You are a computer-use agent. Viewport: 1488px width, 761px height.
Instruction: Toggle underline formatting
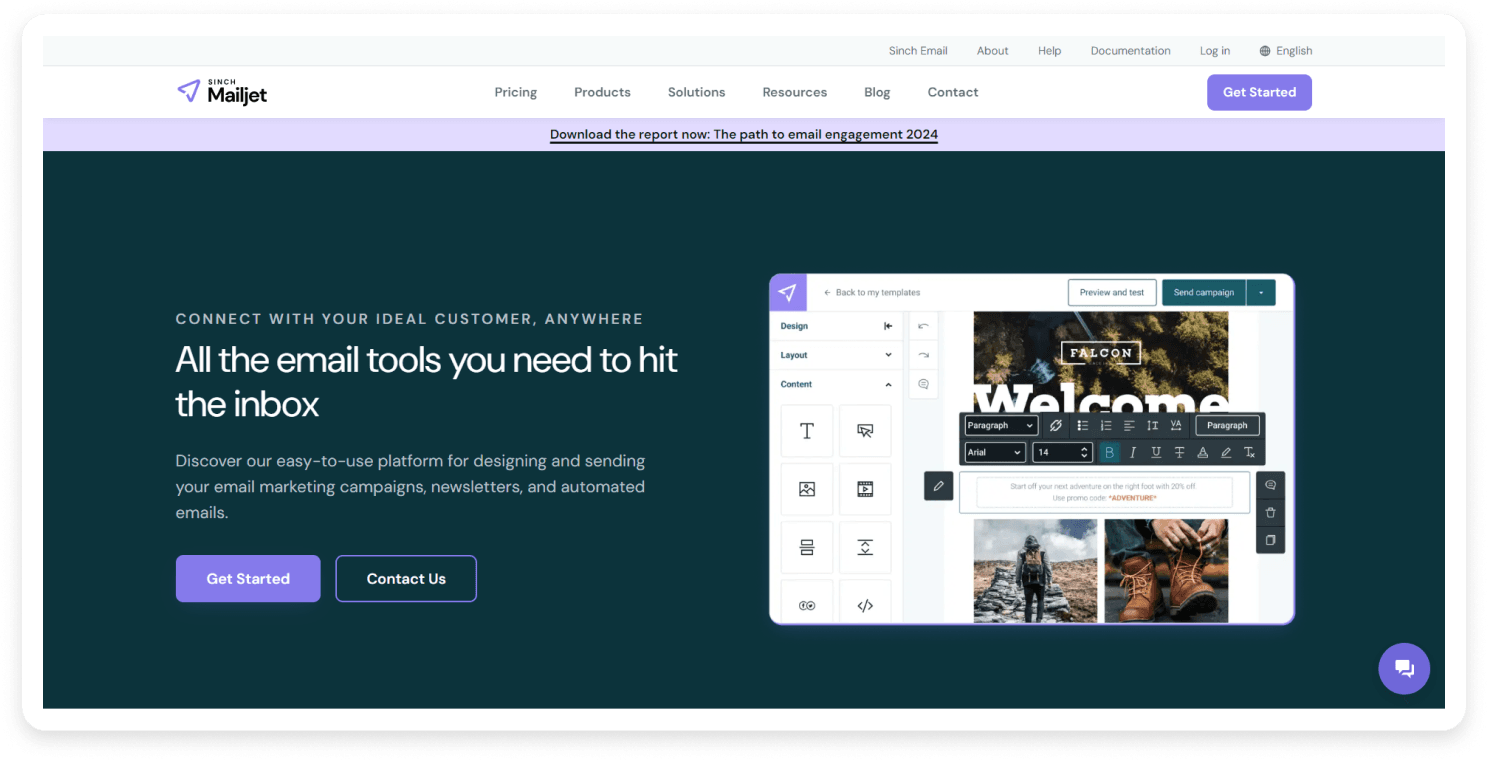click(1156, 453)
